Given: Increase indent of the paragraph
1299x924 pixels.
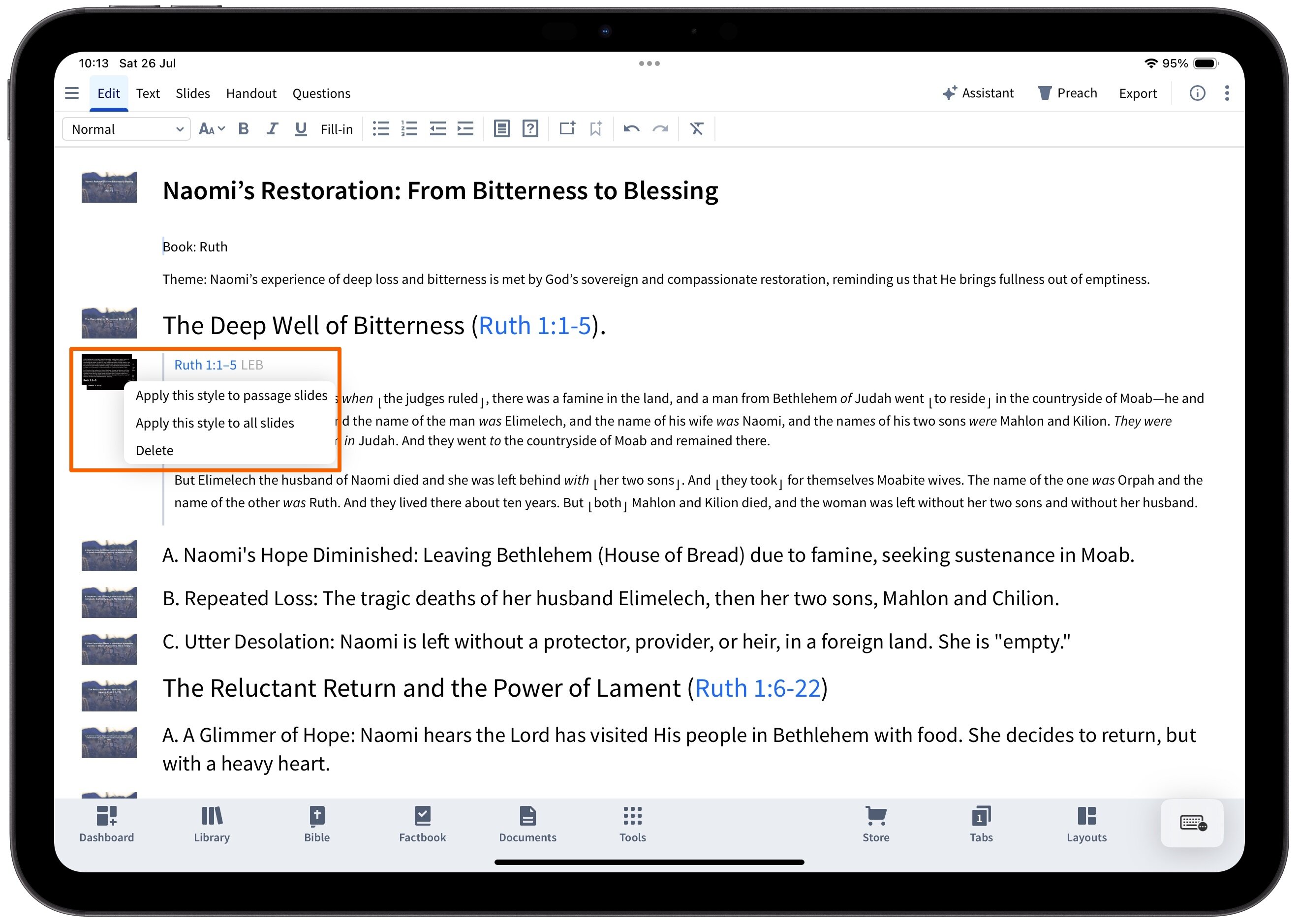Looking at the screenshot, I should pyautogui.click(x=465, y=129).
